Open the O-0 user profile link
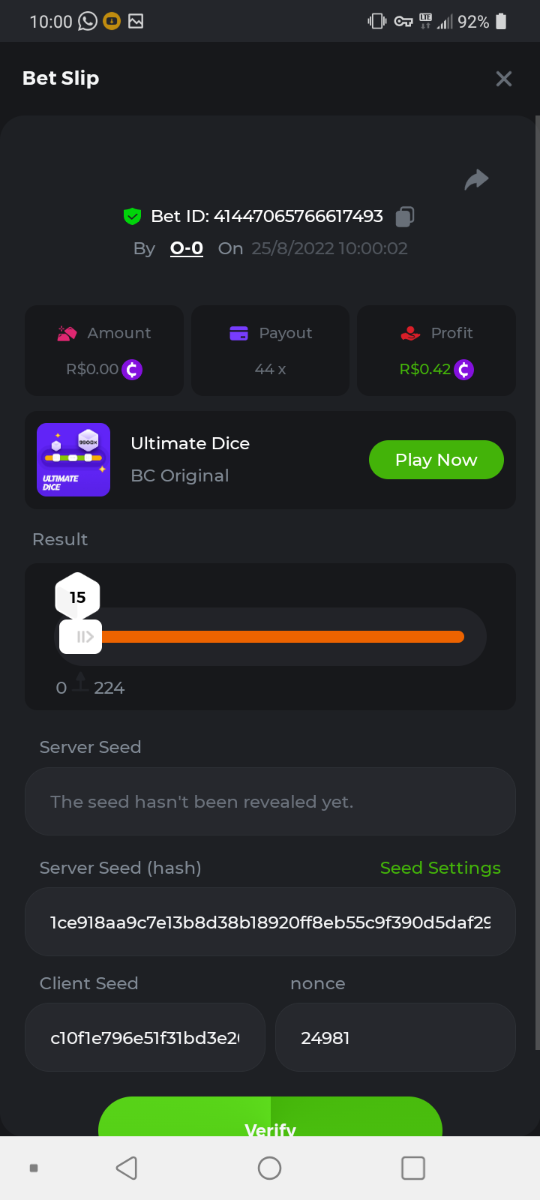 pos(187,248)
